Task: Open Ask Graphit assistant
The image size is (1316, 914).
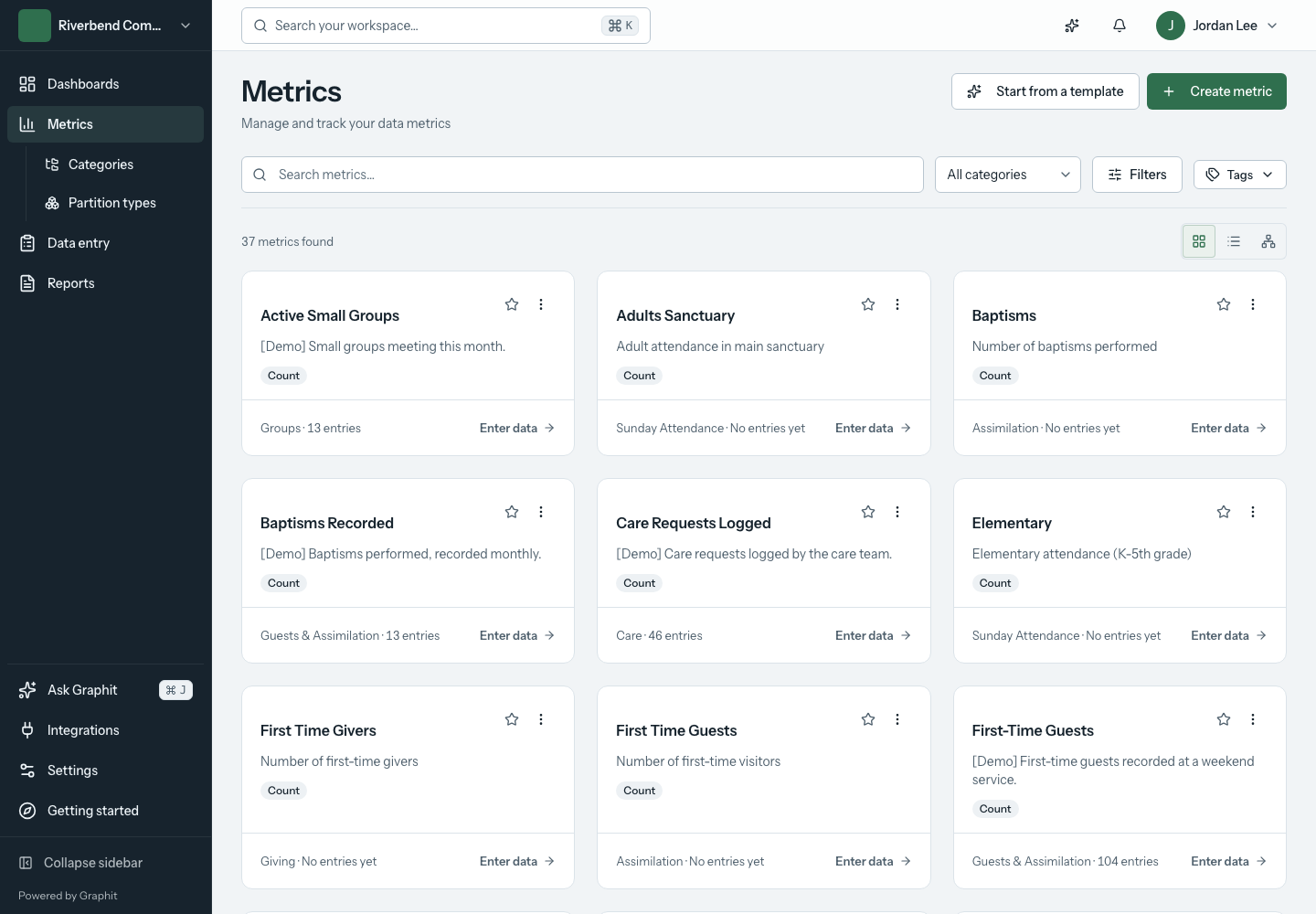Action: 106,690
